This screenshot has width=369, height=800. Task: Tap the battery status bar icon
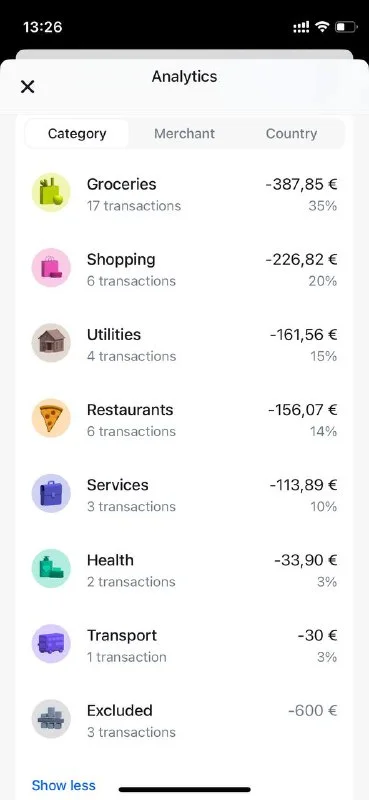346,27
